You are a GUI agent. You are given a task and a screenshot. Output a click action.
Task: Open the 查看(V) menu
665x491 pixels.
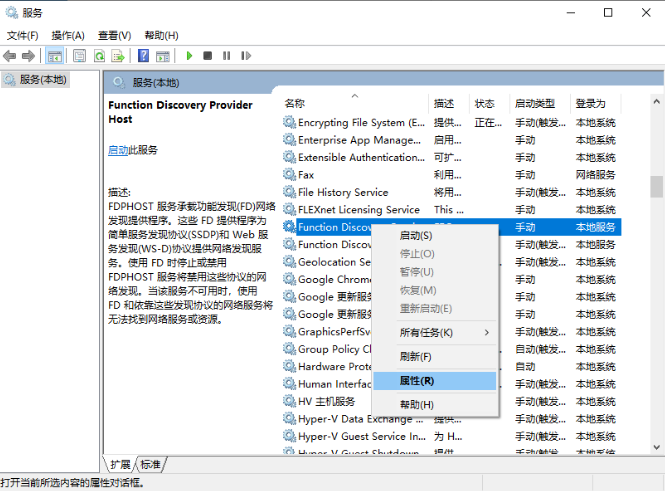click(x=115, y=36)
